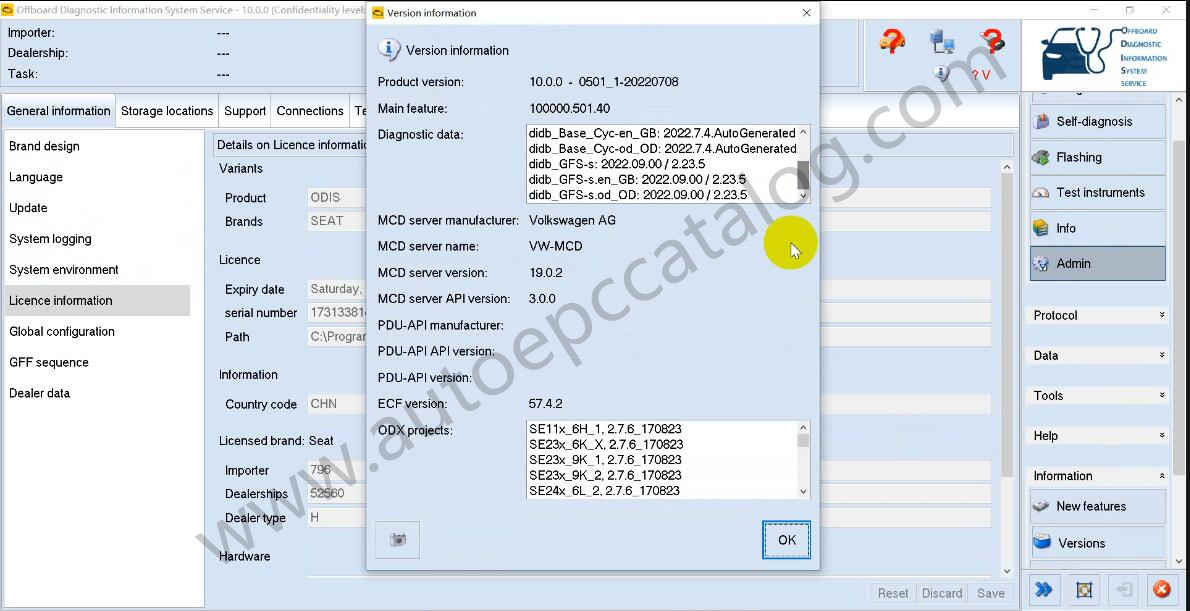1190x611 pixels.
Task: Expand the Data section
Action: coord(1099,355)
